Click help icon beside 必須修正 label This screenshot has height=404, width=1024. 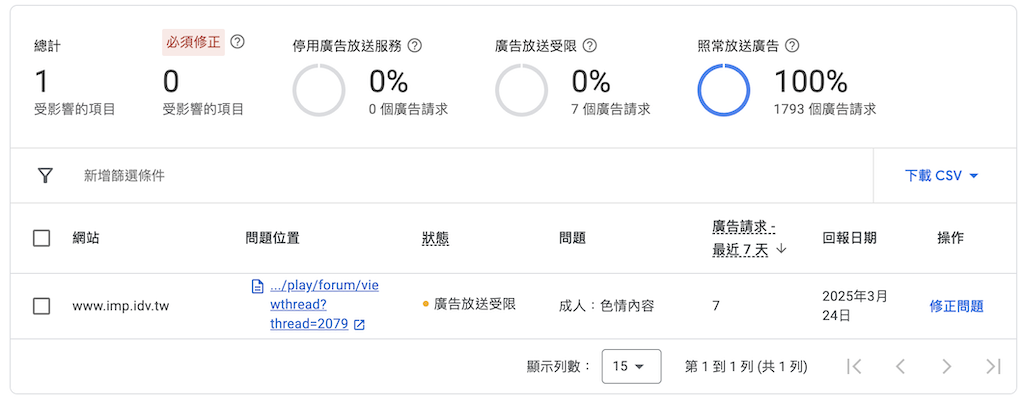tap(237, 42)
